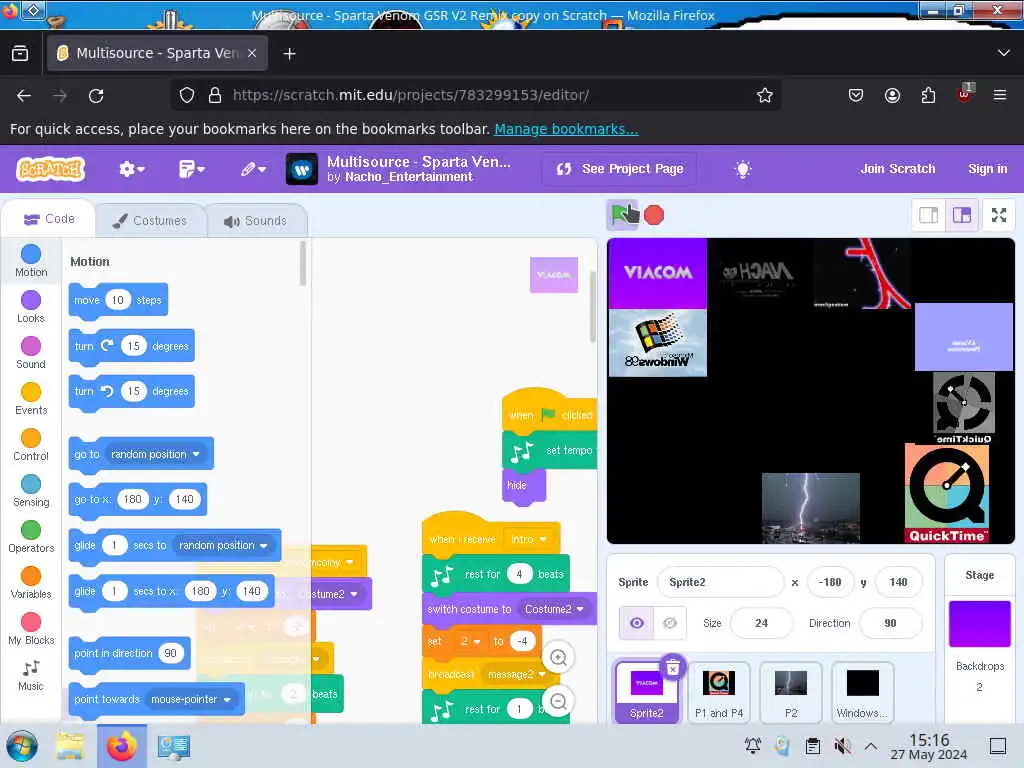Image resolution: width=1024 pixels, height=768 pixels.
Task: Switch to the Costumes tab
Action: coord(150,221)
